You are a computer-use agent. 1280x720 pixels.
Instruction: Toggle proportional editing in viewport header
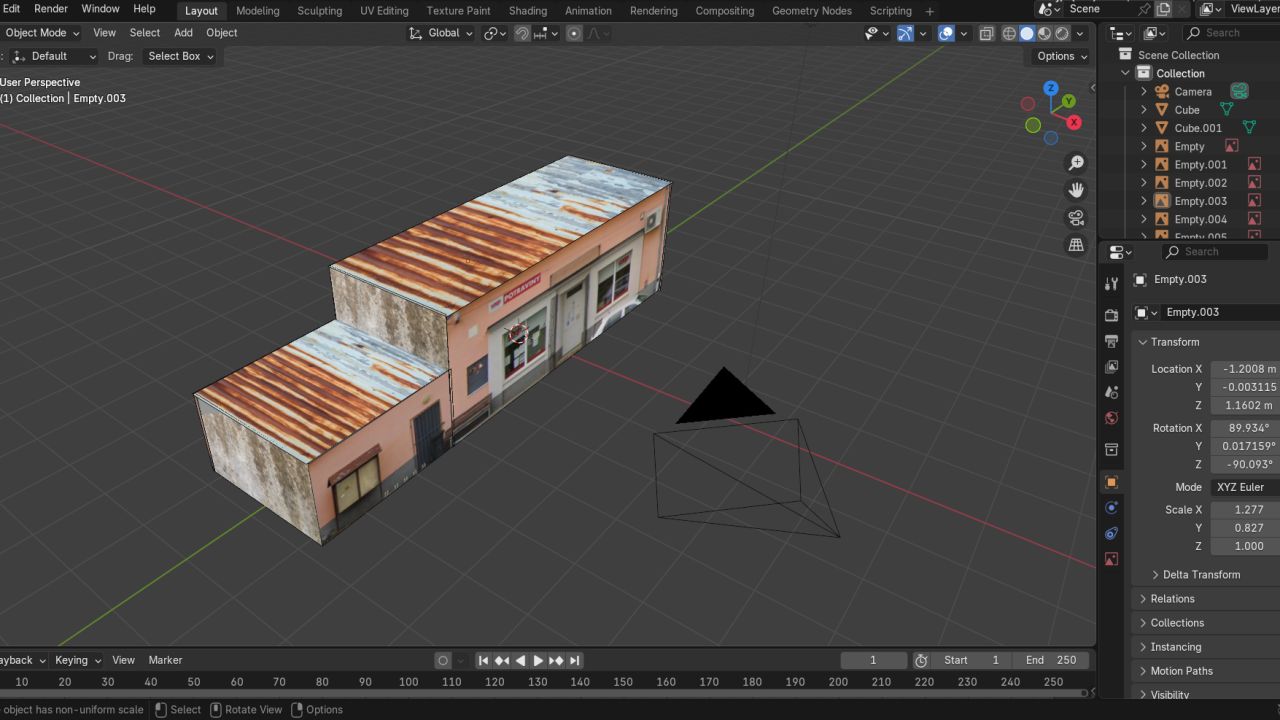pyautogui.click(x=574, y=33)
